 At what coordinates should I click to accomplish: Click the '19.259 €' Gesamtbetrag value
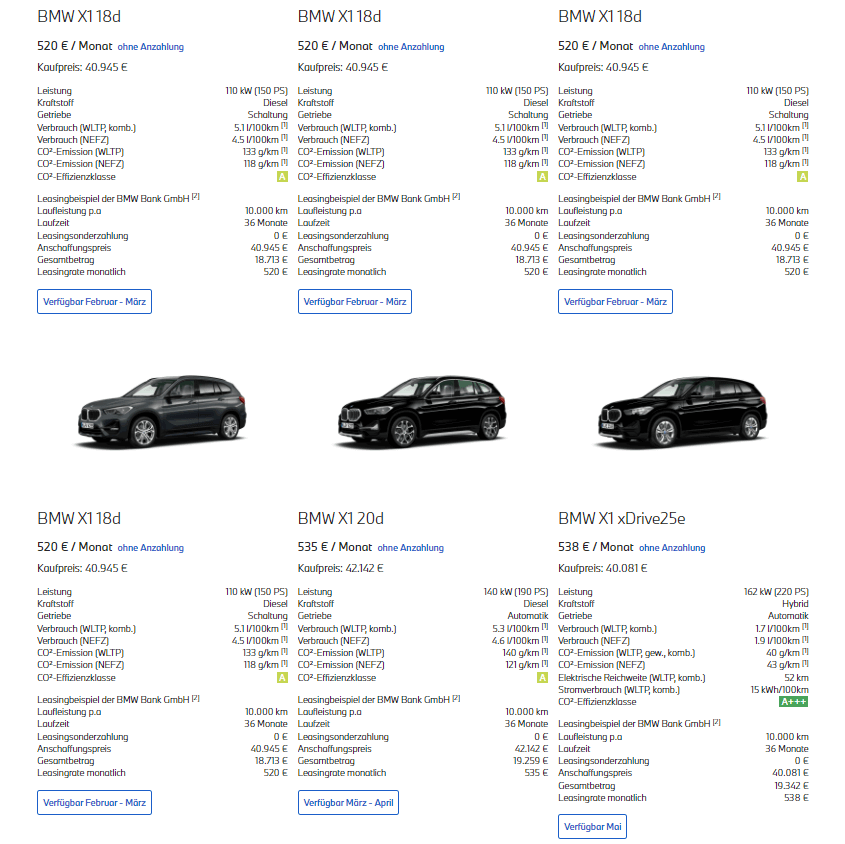pyautogui.click(x=530, y=760)
